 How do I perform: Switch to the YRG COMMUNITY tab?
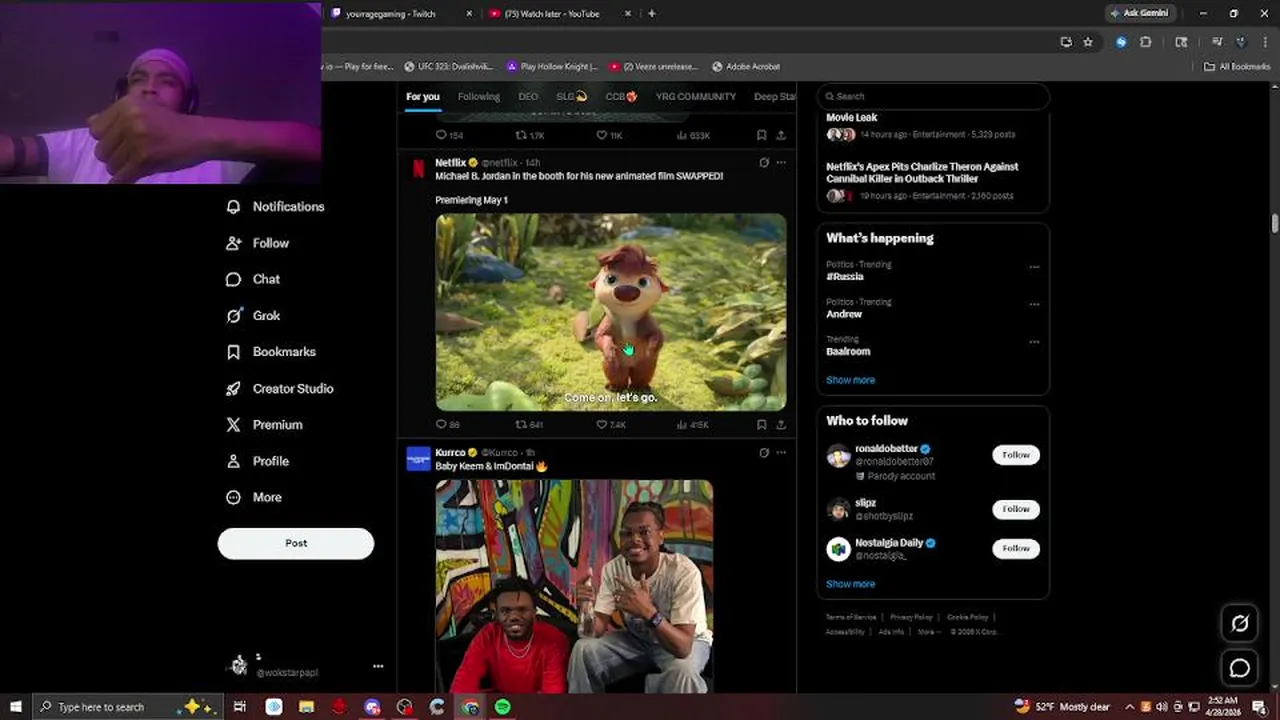696,96
